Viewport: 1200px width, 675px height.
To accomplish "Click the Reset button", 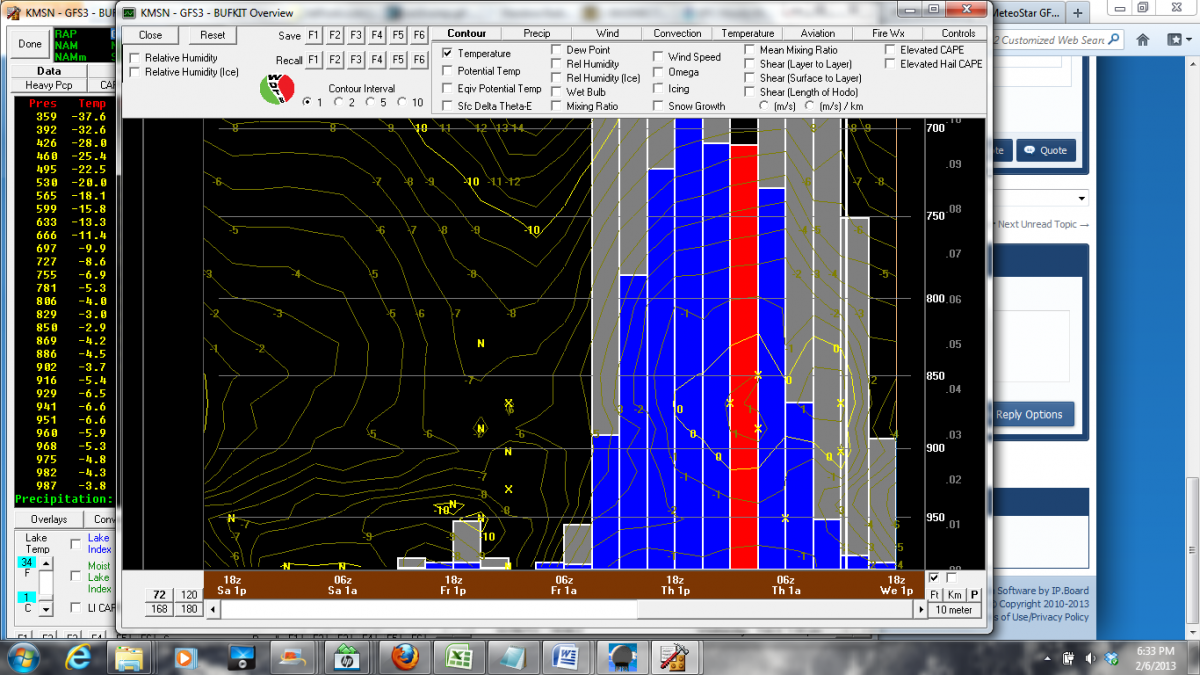I will tap(212, 35).
